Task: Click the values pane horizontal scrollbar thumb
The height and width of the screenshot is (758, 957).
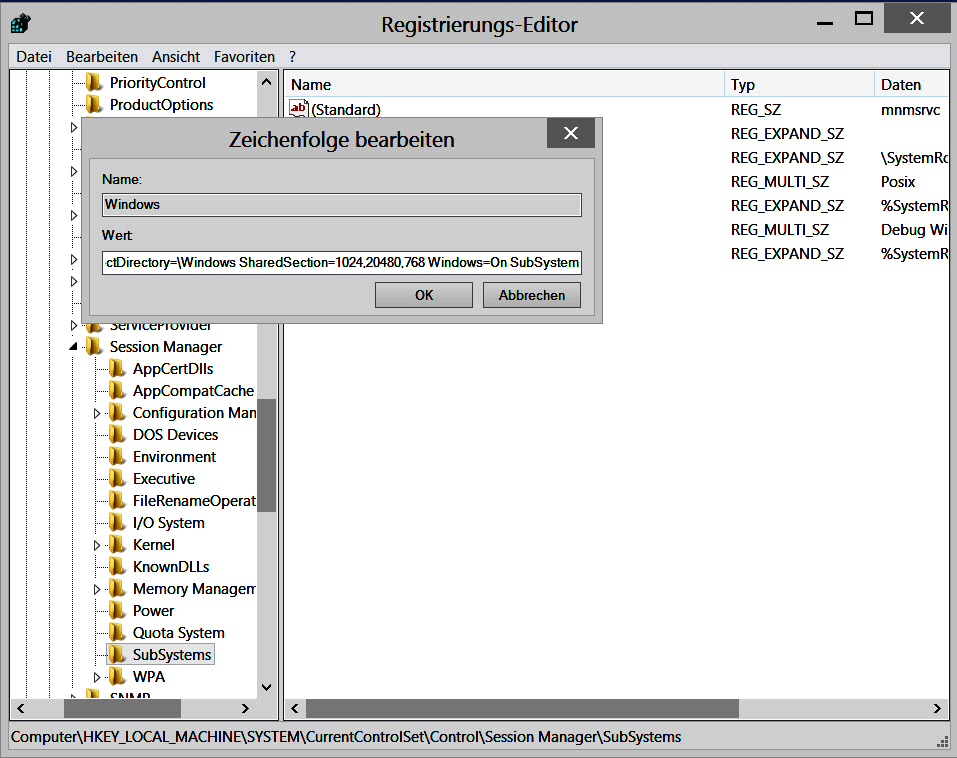Action: click(x=522, y=708)
